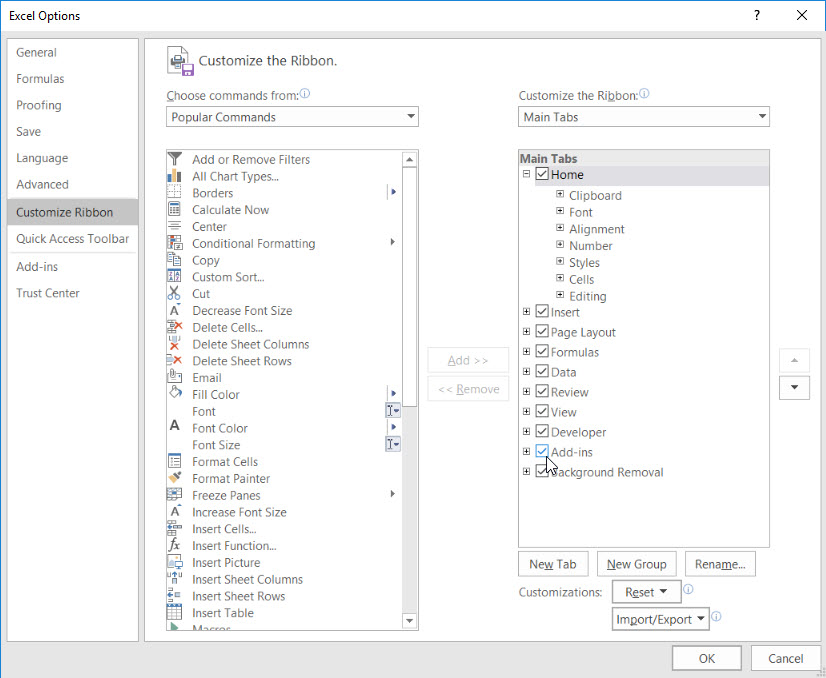
Task: Click the Add or Remove Filters funnel icon
Action: pyautogui.click(x=174, y=159)
